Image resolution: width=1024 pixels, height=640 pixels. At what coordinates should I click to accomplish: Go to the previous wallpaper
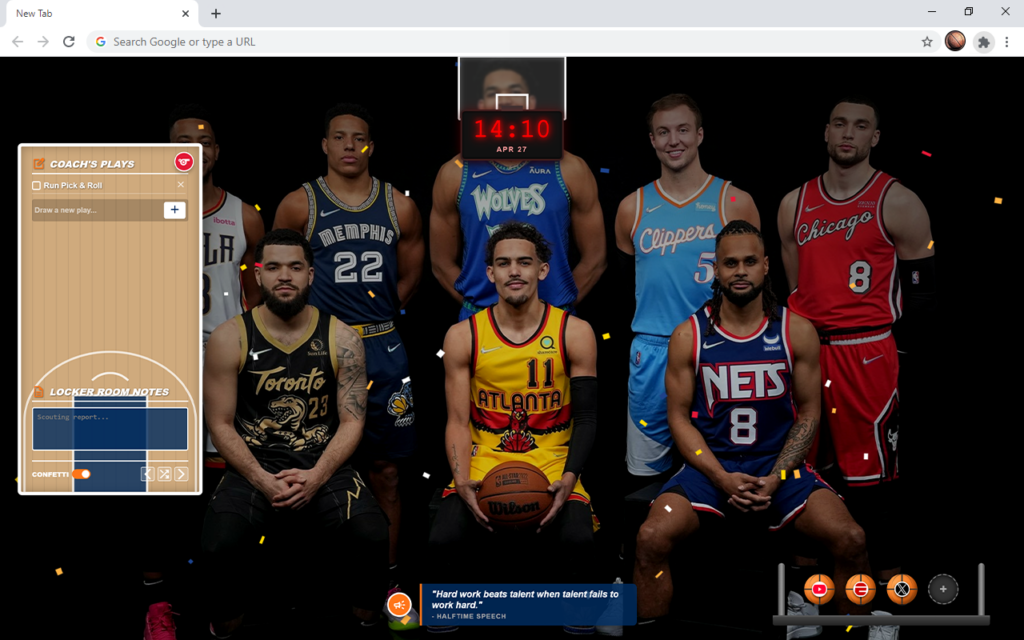[x=147, y=474]
